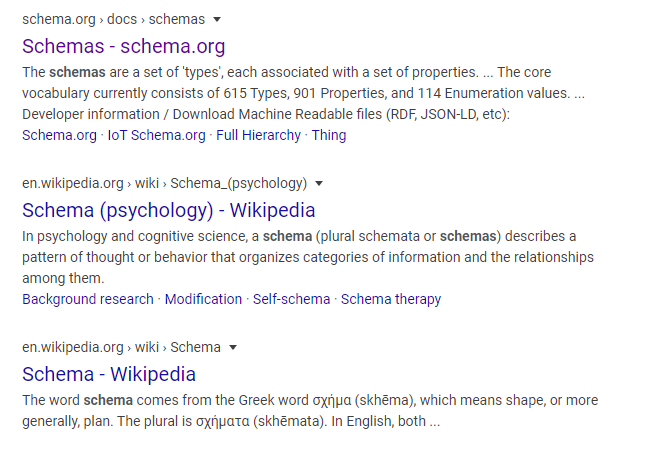
Task: Open the Schema - Wikipedia result title
Action: tap(109, 374)
